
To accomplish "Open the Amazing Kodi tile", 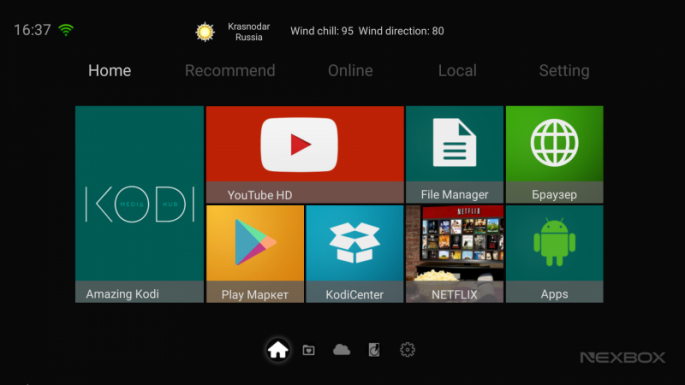I will (x=139, y=204).
